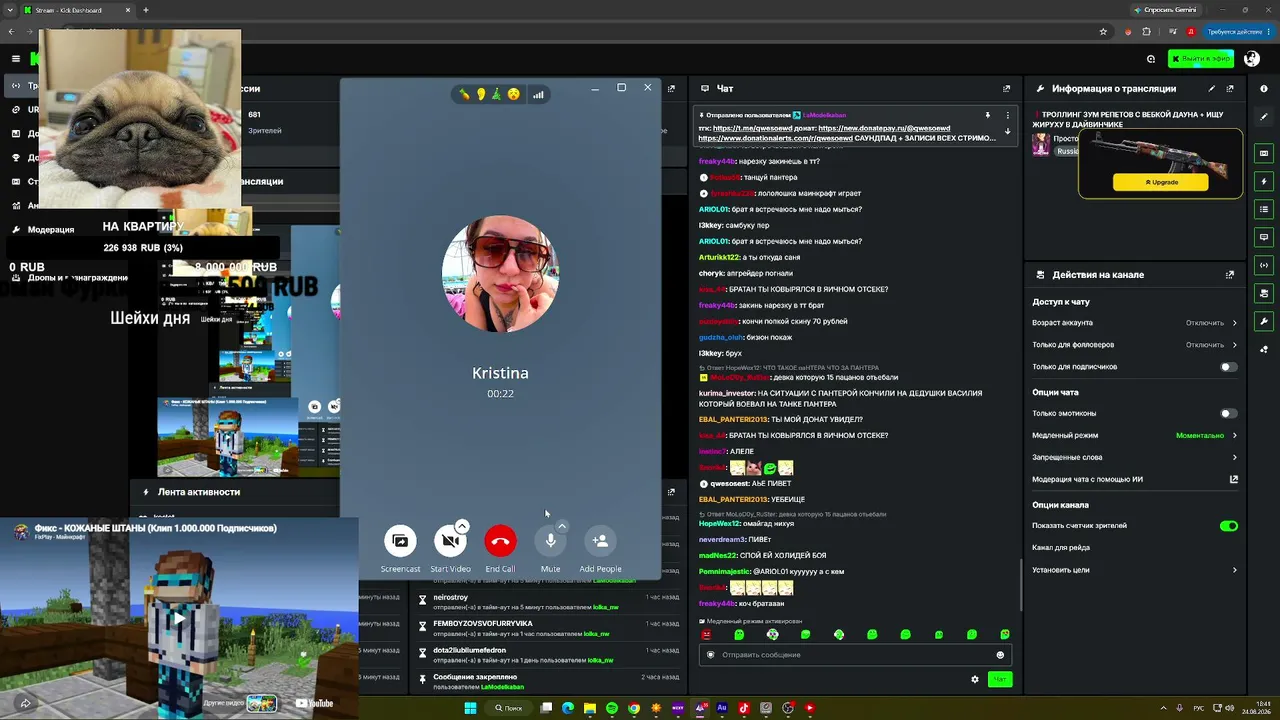Unpin the pinned chat message

987,115
